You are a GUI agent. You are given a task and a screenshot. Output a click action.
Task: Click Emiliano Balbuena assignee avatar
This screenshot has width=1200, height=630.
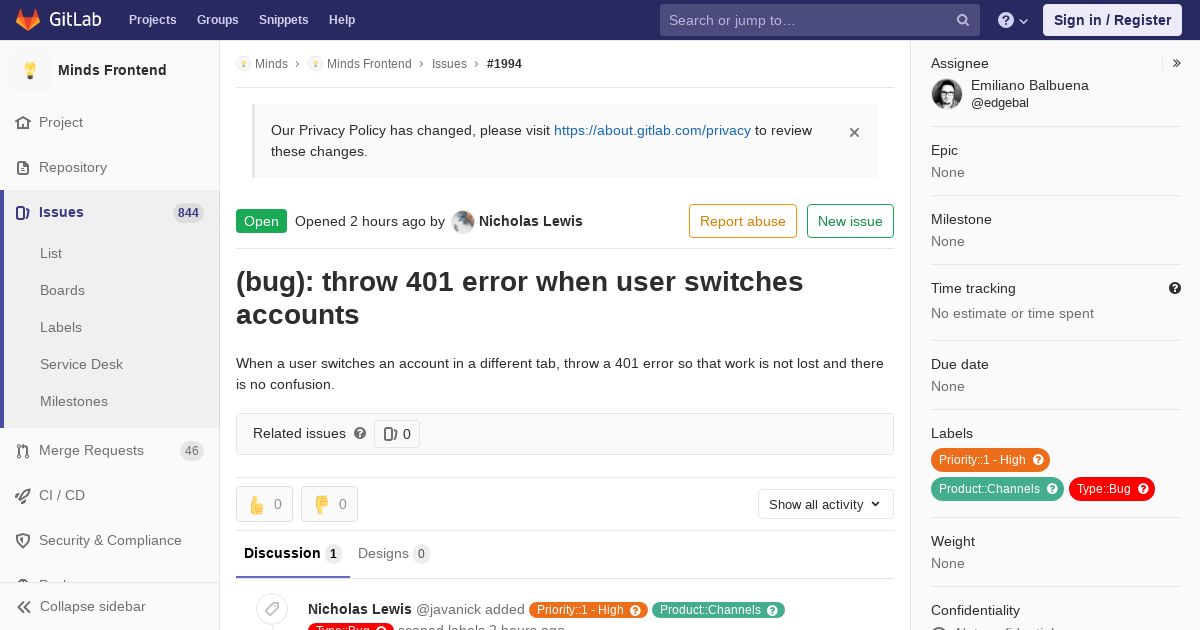click(947, 94)
